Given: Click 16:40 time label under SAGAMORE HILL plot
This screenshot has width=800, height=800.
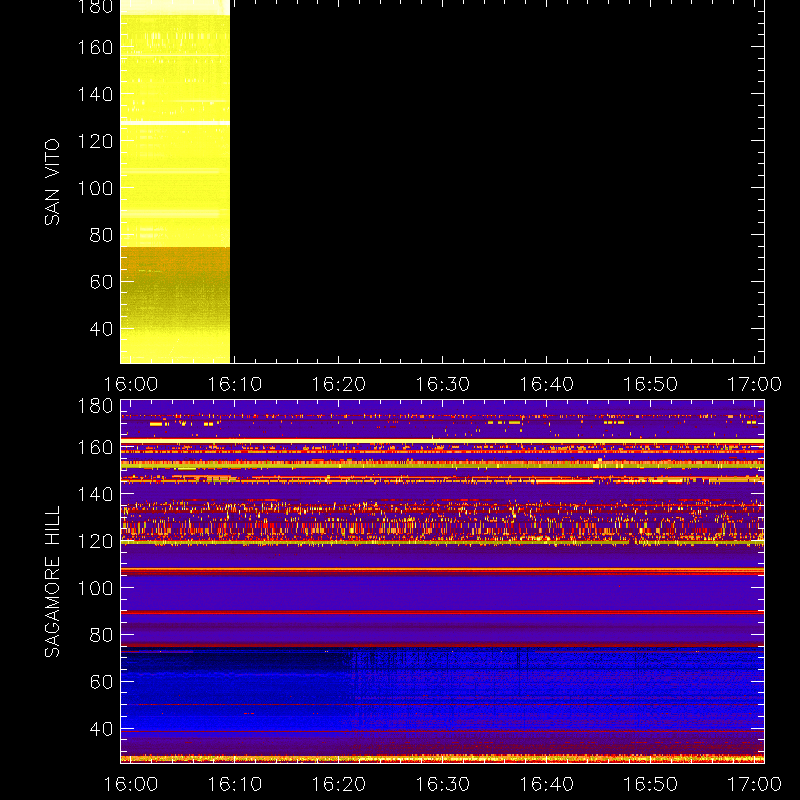Looking at the screenshot, I should pyautogui.click(x=546, y=784).
